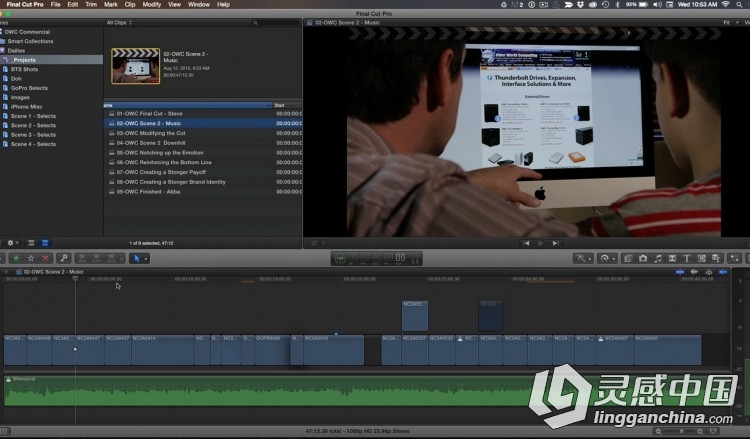Sort list by the Start column header
The image size is (750, 439).
click(x=287, y=105)
